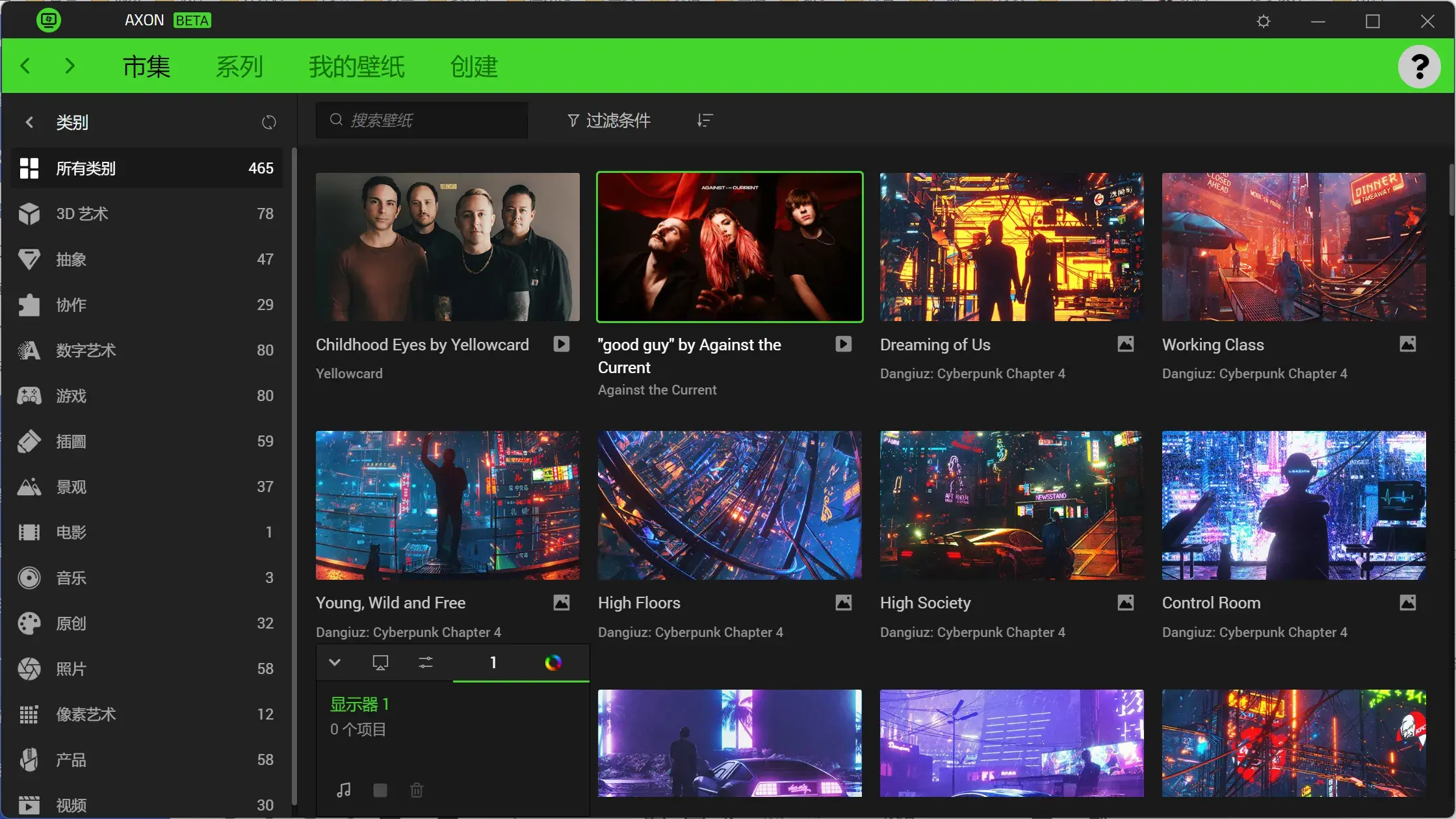This screenshot has height=819, width=1456.
Task: Click the Razer Axon logo icon
Action: [x=49, y=20]
